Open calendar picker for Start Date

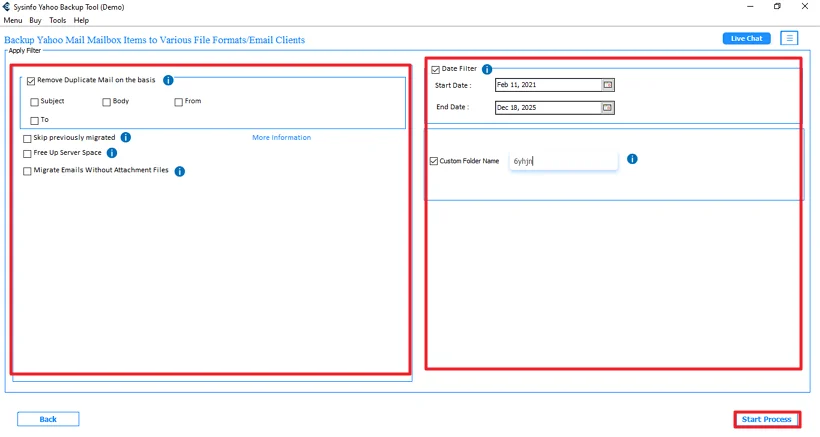[608, 85]
